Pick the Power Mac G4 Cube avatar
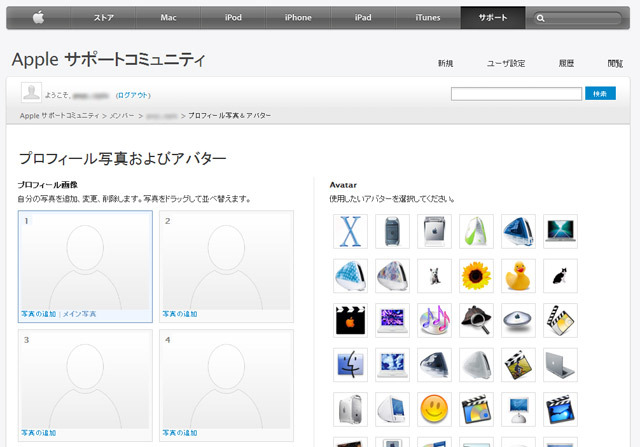This screenshot has height=447, width=640. tap(434, 231)
